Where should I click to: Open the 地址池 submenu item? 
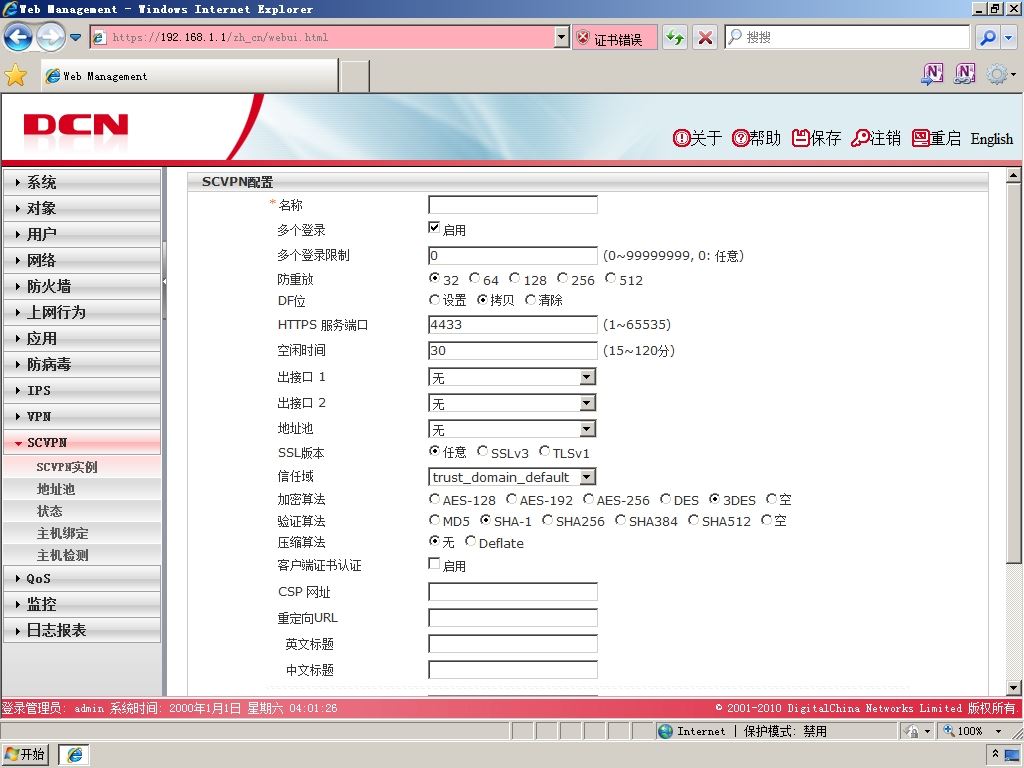(82, 488)
